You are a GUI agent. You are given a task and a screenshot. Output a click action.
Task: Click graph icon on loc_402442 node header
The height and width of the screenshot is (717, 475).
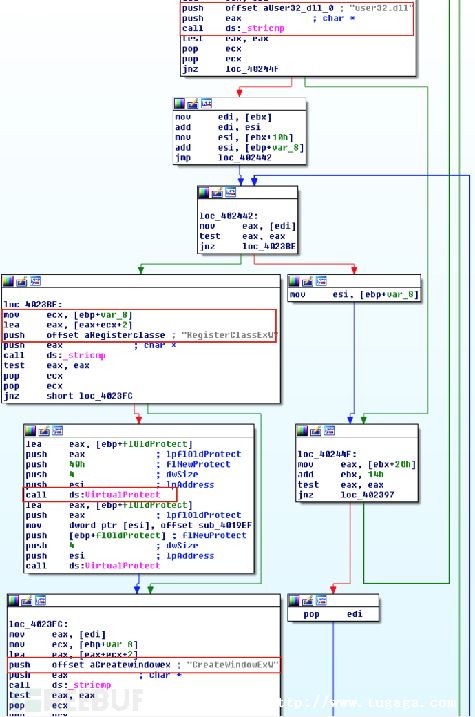coord(230,193)
